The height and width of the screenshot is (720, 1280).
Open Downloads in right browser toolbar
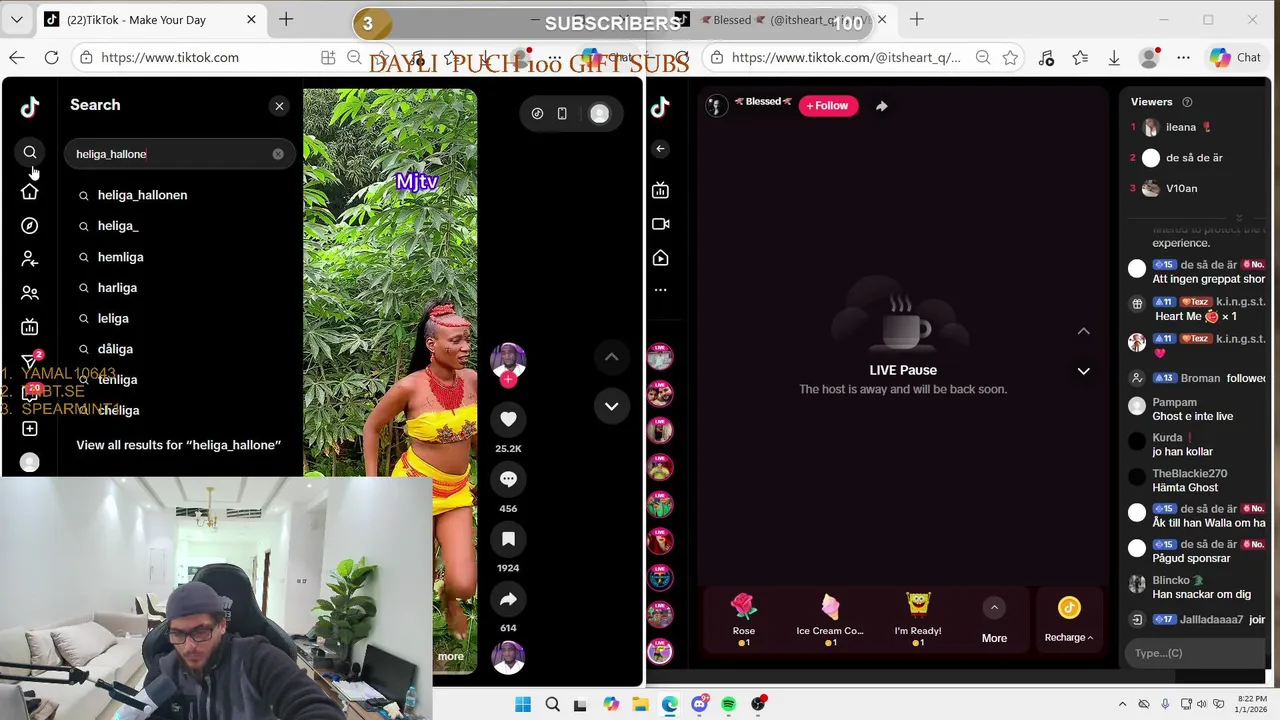coord(1114,58)
